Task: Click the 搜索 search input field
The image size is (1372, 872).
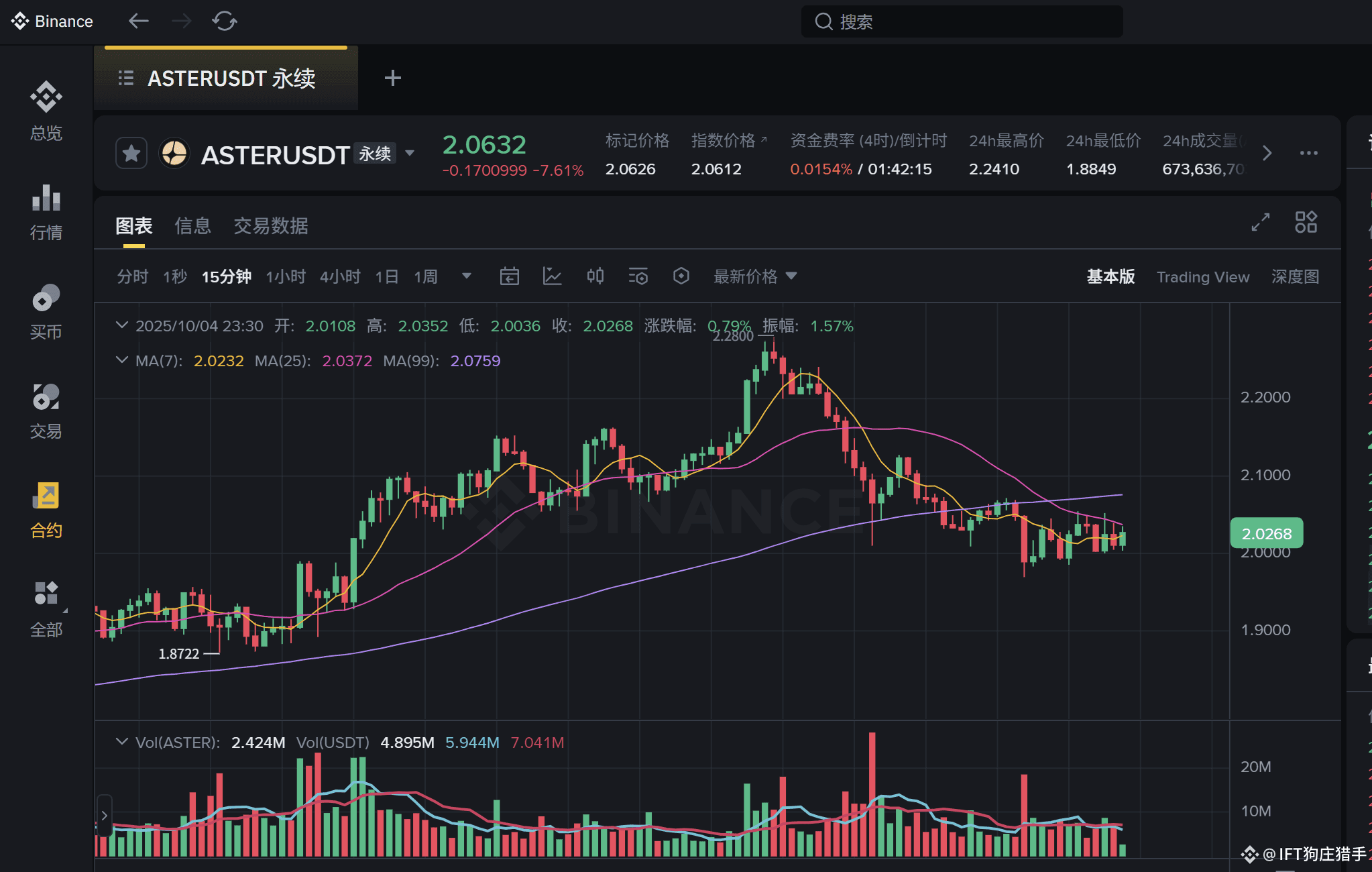Action: (x=962, y=22)
